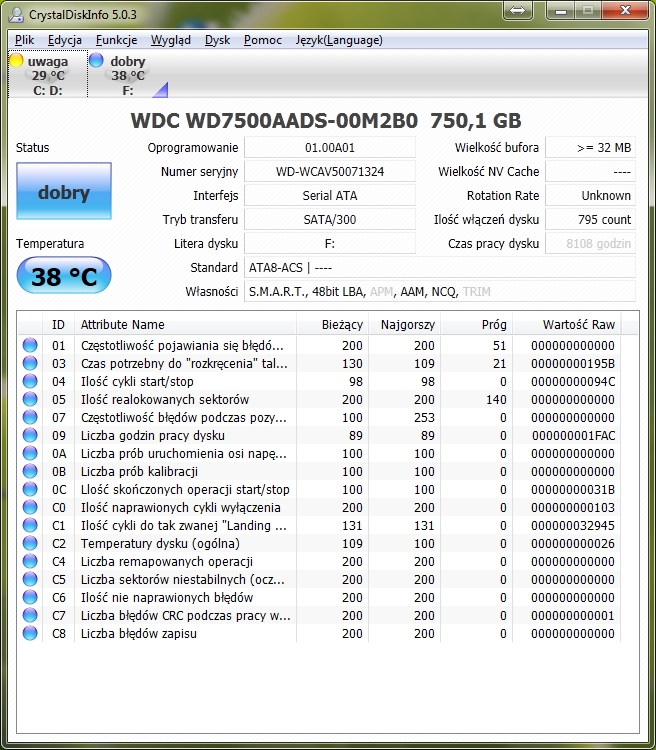
Task: Click the blue triangle next to drive F:
Action: tap(161, 90)
